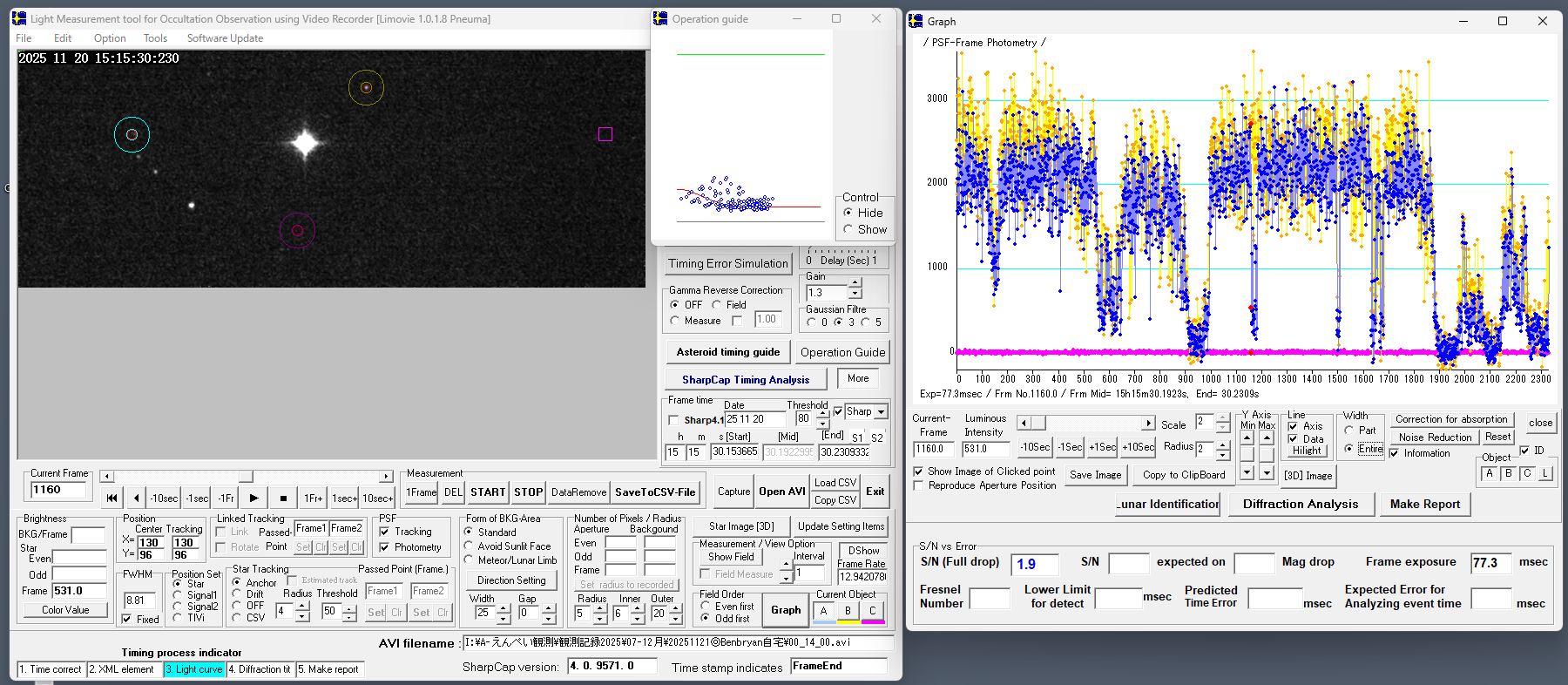1568x685 pixels.
Task: Jump to first frame with rewind icon
Action: [112, 498]
